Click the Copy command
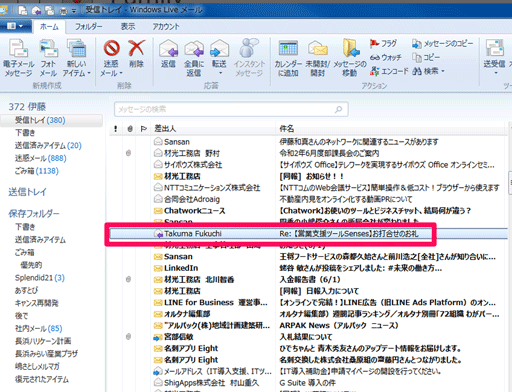This screenshot has height=392, width=512. tap(426, 57)
